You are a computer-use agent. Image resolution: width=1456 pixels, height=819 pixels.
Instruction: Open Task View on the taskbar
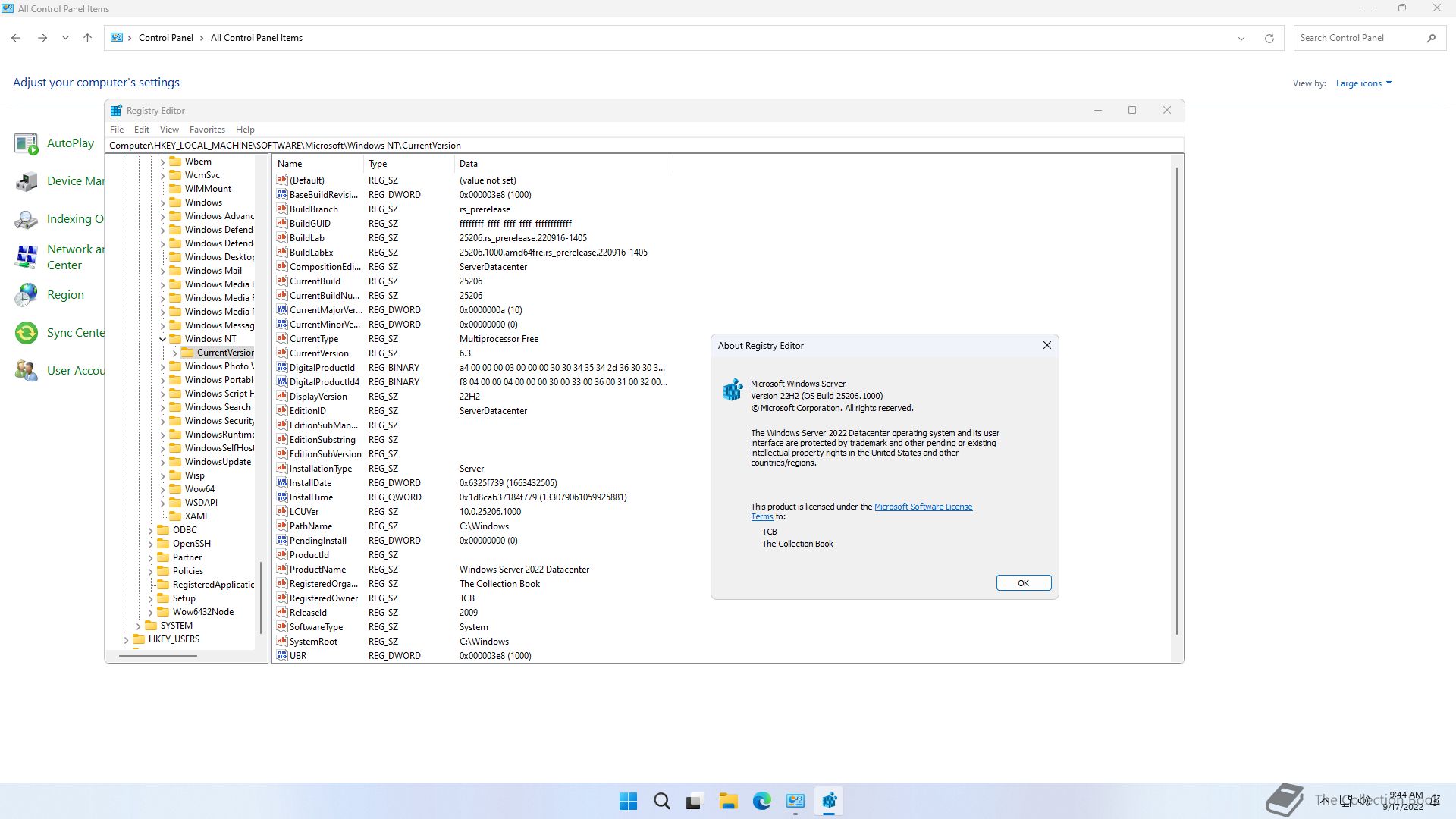[x=695, y=801]
